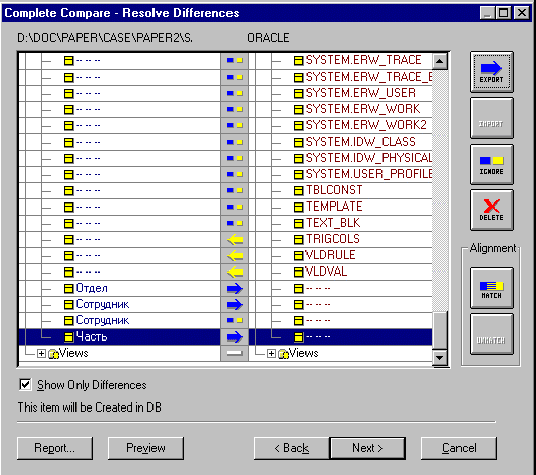Click ignore indicator for TBLCONST row
This screenshot has width=536, height=475.
click(234, 190)
